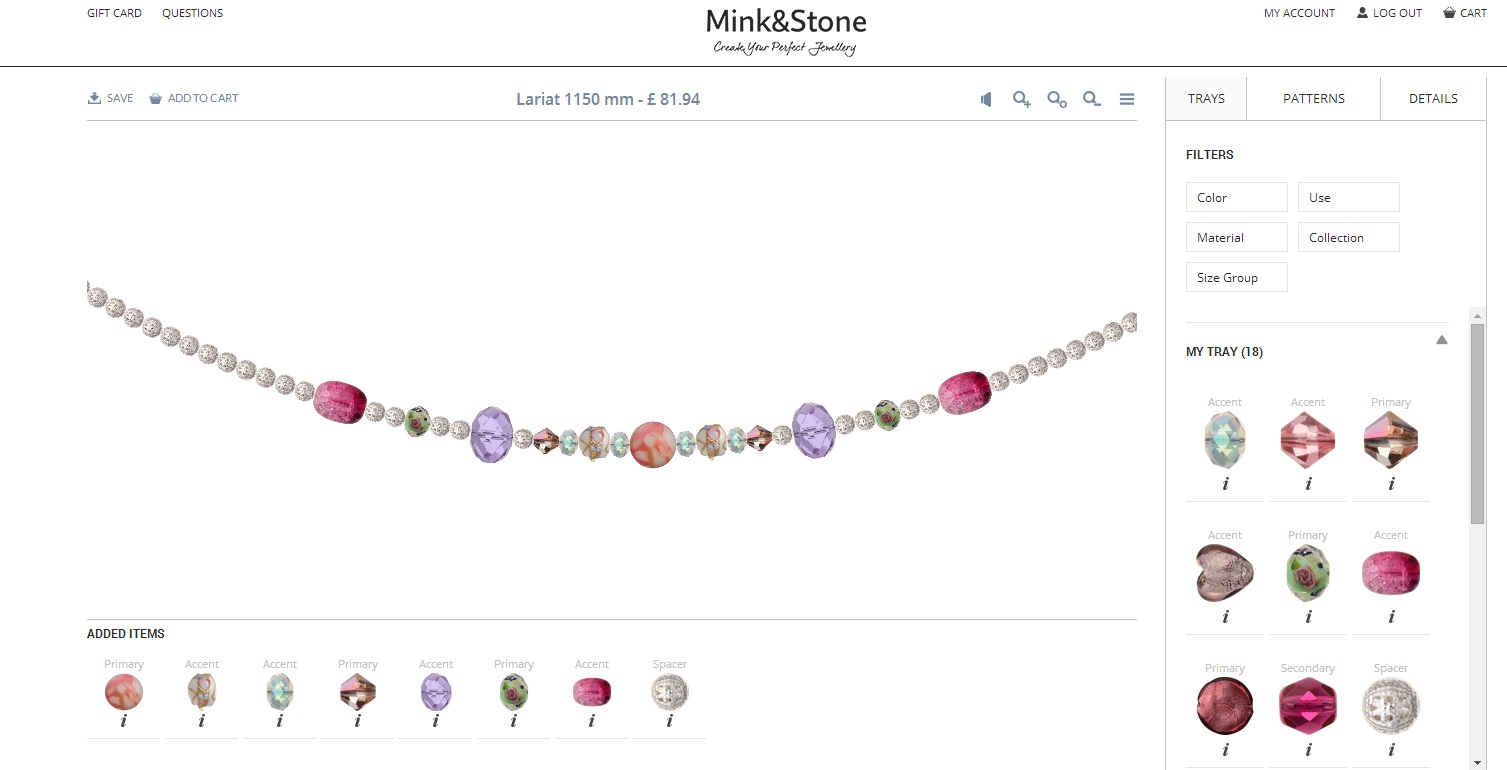This screenshot has width=1507, height=770.
Task: Open the Material filter dropdown
Action: pos(1236,237)
